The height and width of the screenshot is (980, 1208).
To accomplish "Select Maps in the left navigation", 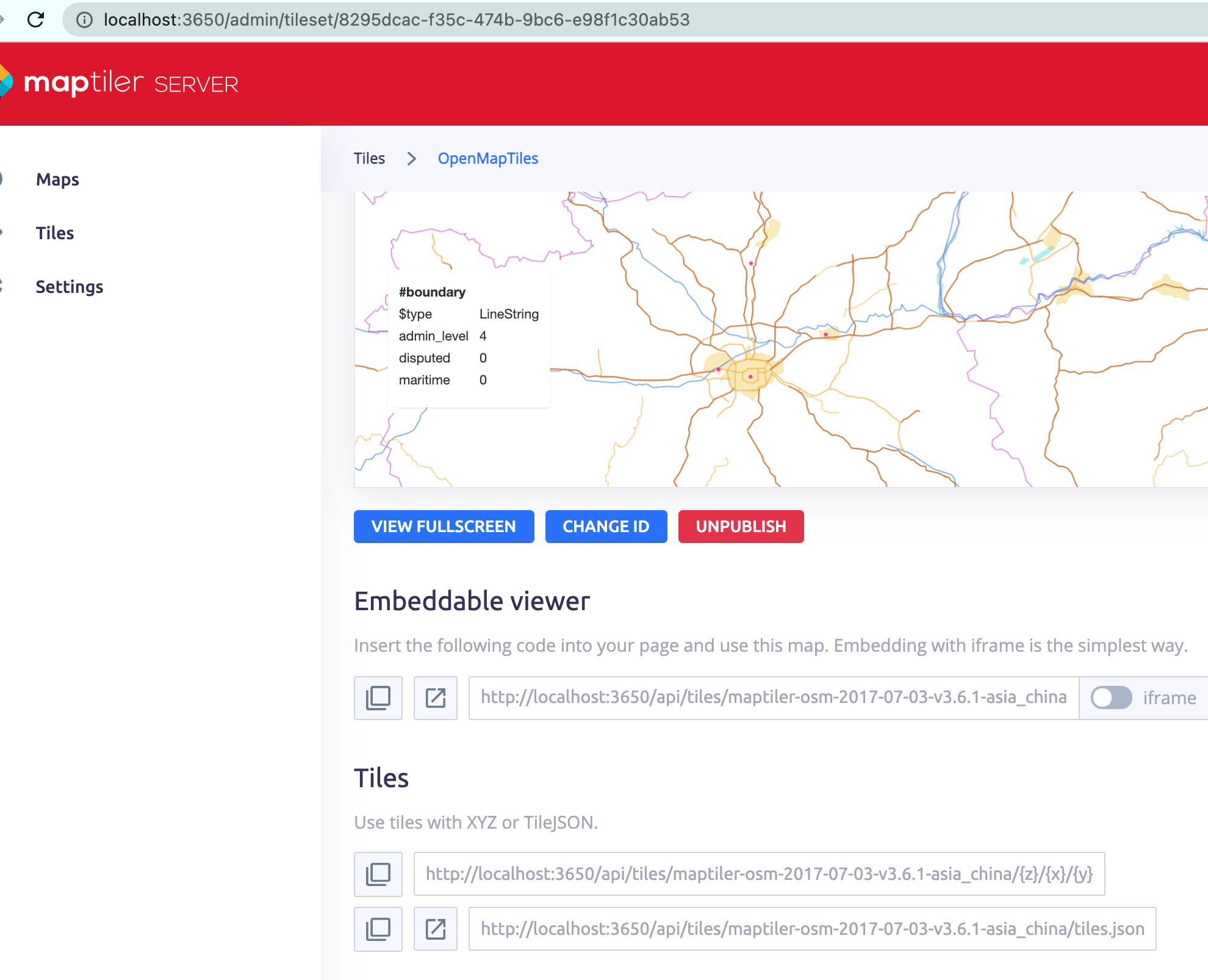I will click(57, 179).
